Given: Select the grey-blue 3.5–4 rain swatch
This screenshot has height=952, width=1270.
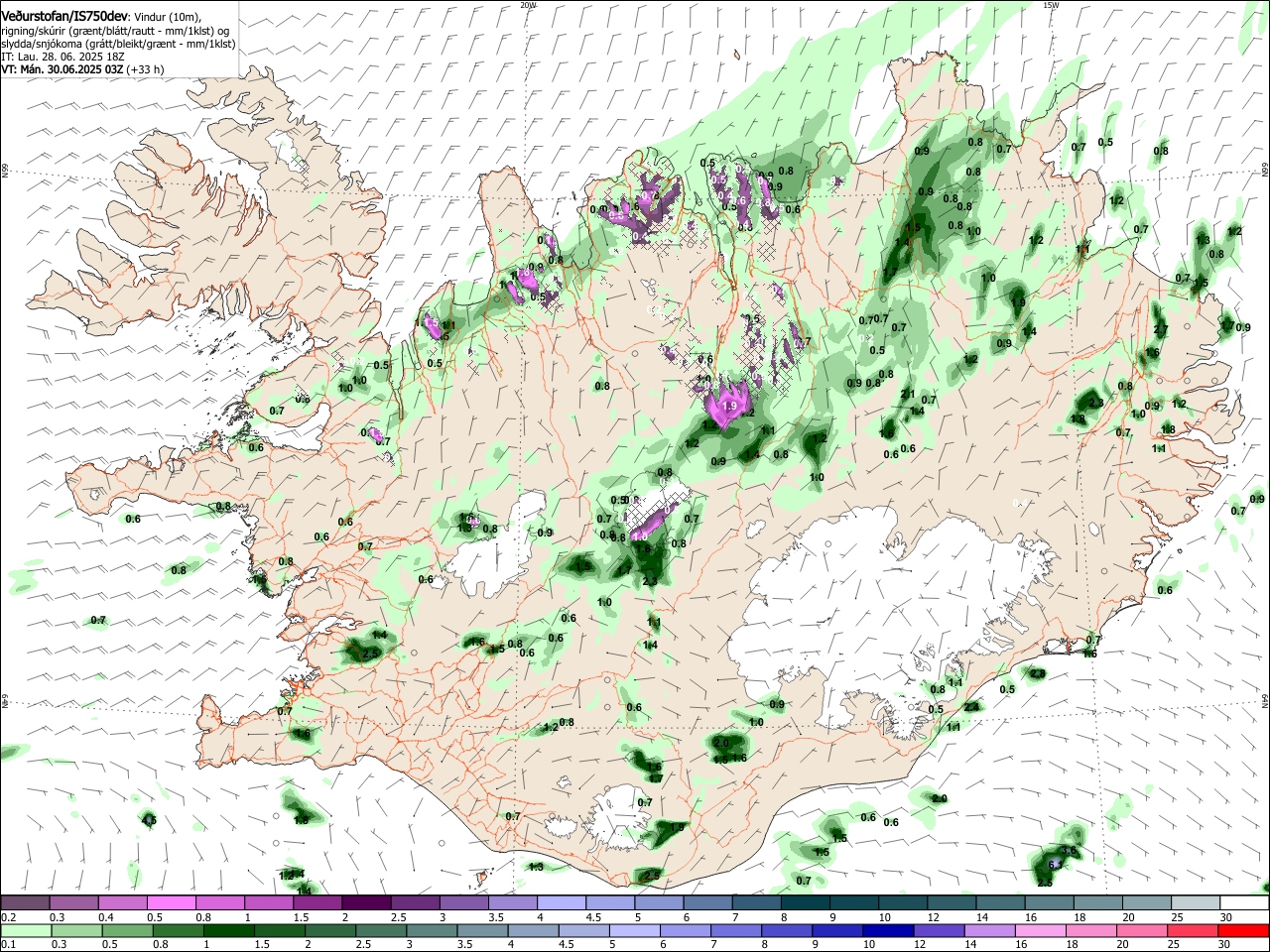Looking at the screenshot, I should click(x=481, y=931).
